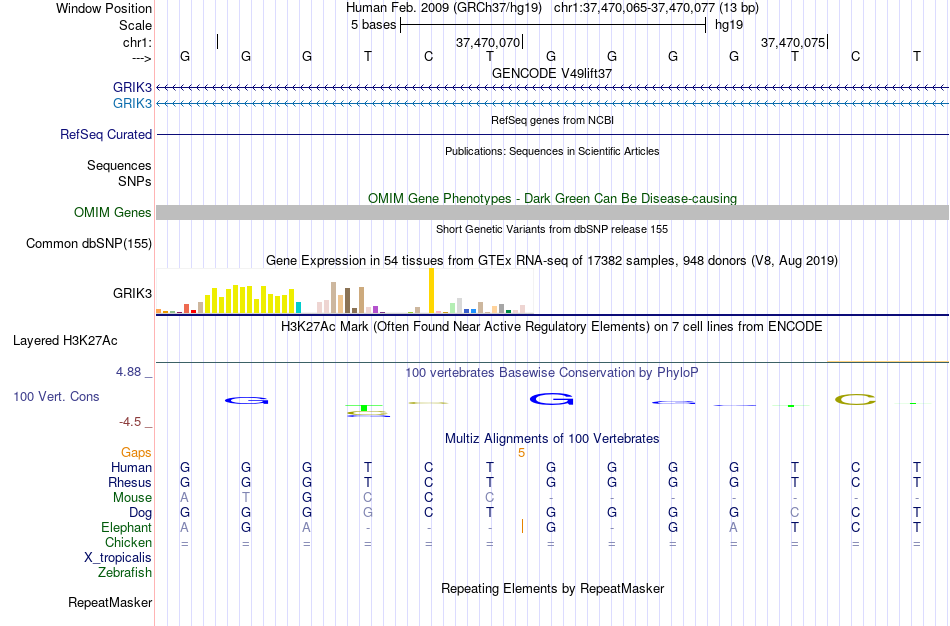The image size is (950, 626).
Task: Click the OMIM Genes label
Action: point(113,213)
